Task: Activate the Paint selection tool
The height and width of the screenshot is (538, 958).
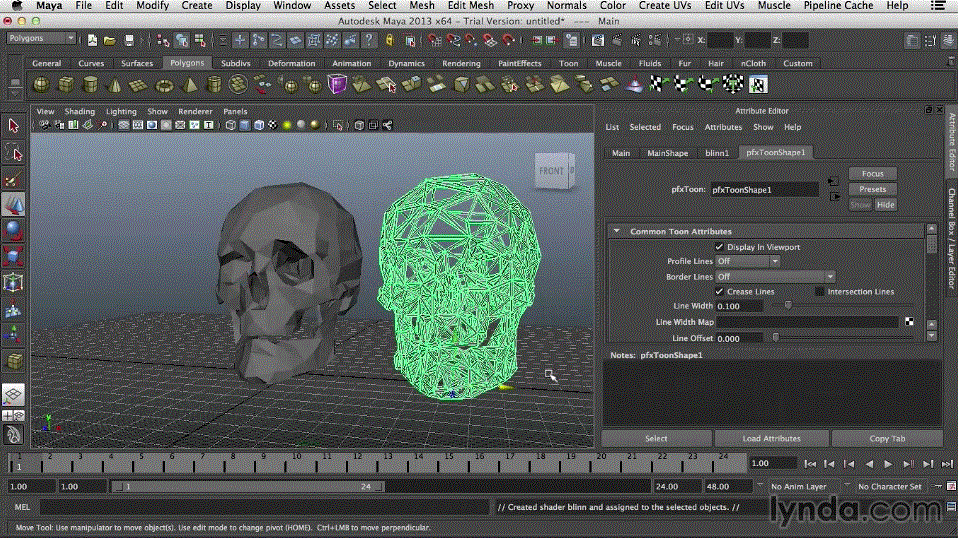Action: tap(13, 179)
